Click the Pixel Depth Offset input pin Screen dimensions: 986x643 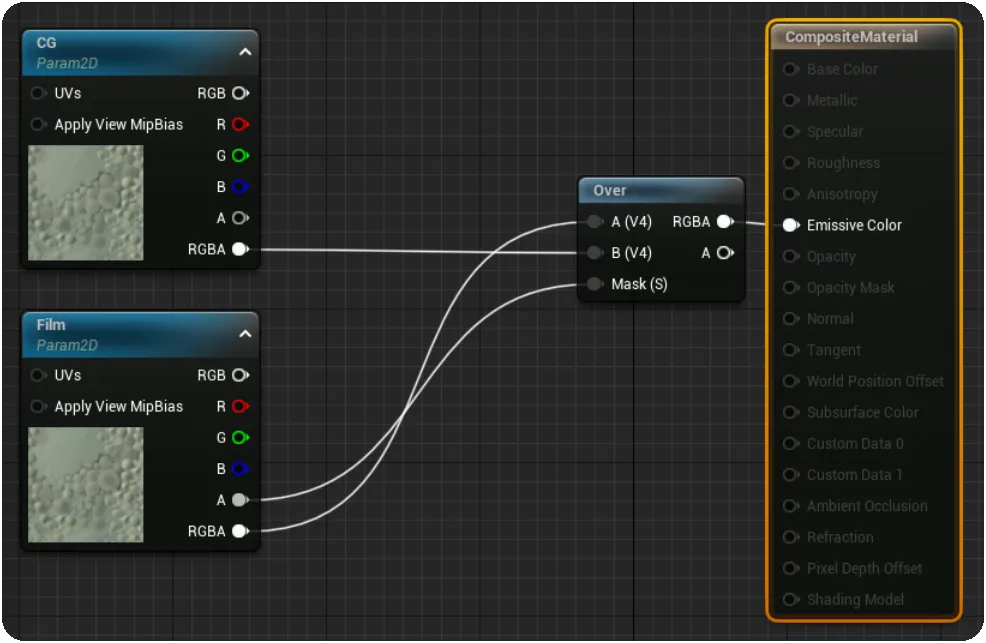pos(791,569)
